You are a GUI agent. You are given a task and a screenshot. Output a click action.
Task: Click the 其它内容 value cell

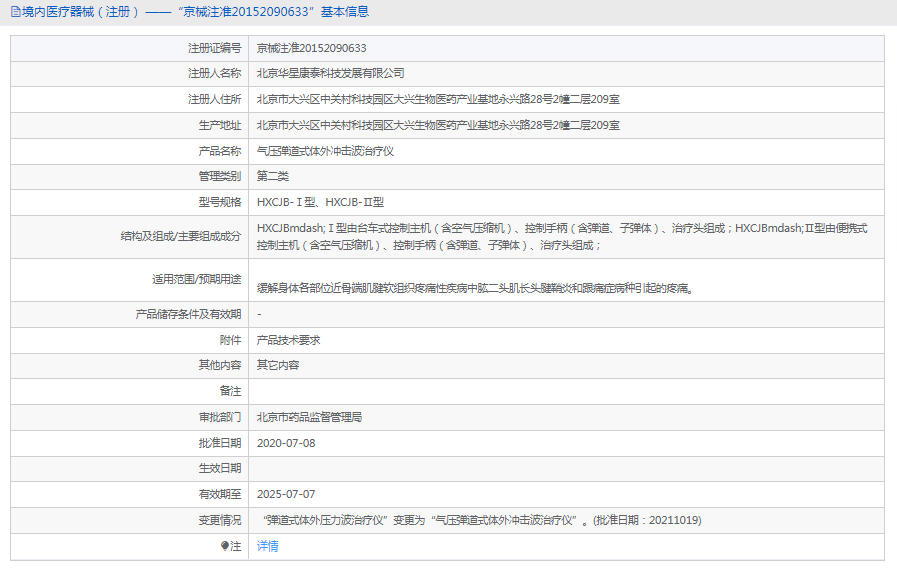(278, 365)
